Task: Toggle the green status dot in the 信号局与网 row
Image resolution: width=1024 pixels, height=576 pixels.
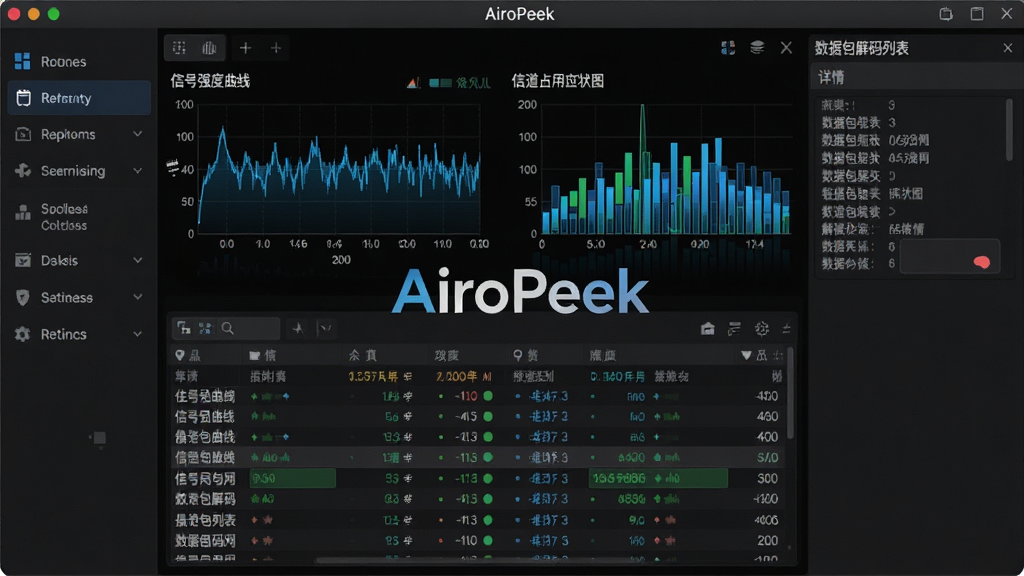Action: pyautogui.click(x=488, y=478)
